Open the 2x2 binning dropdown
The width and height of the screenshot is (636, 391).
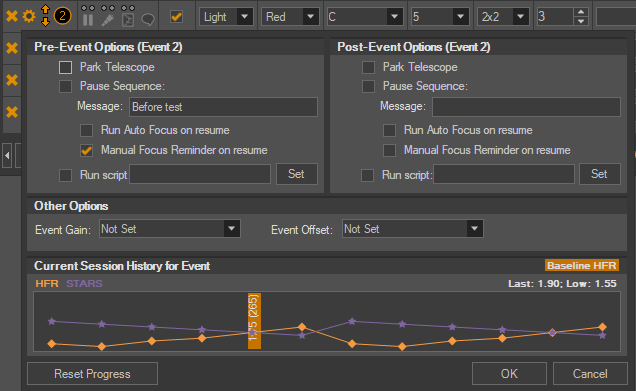coord(503,17)
